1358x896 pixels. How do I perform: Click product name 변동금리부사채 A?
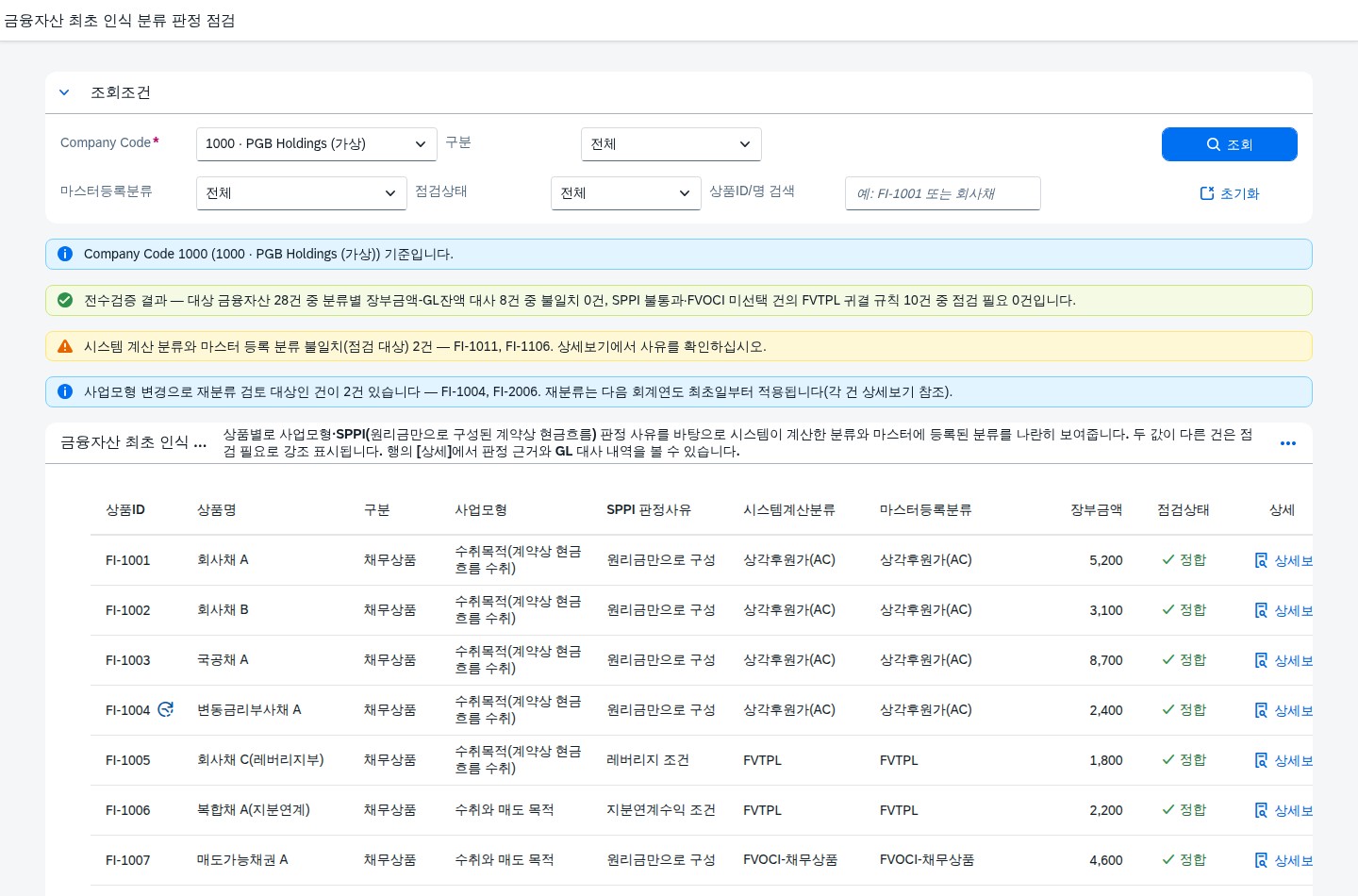[x=249, y=709]
